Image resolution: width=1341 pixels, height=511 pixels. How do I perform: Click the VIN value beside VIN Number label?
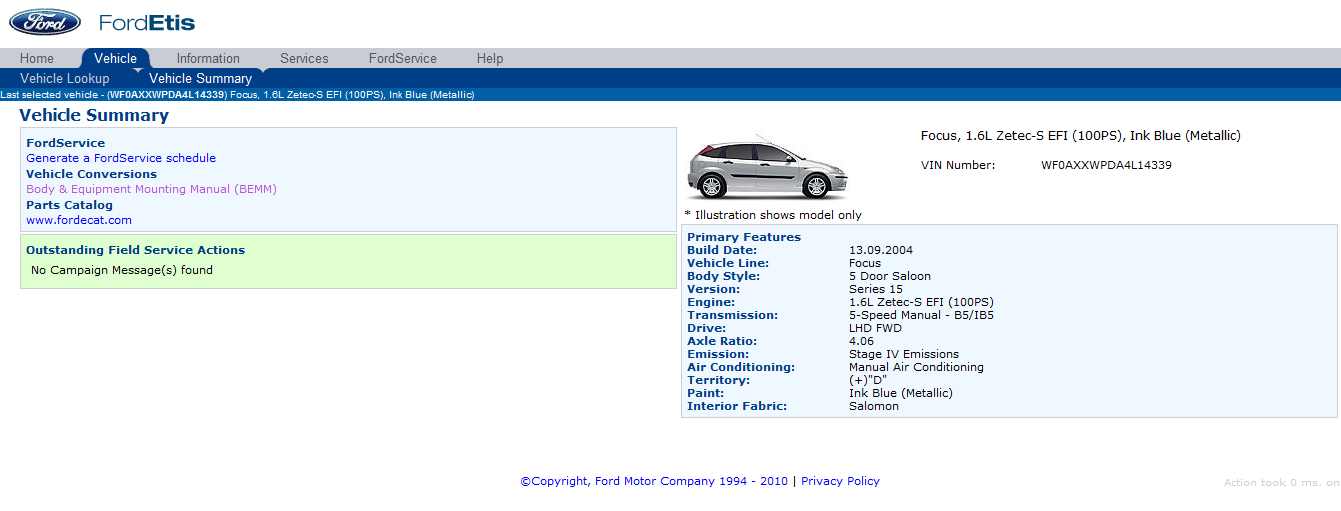point(1106,165)
